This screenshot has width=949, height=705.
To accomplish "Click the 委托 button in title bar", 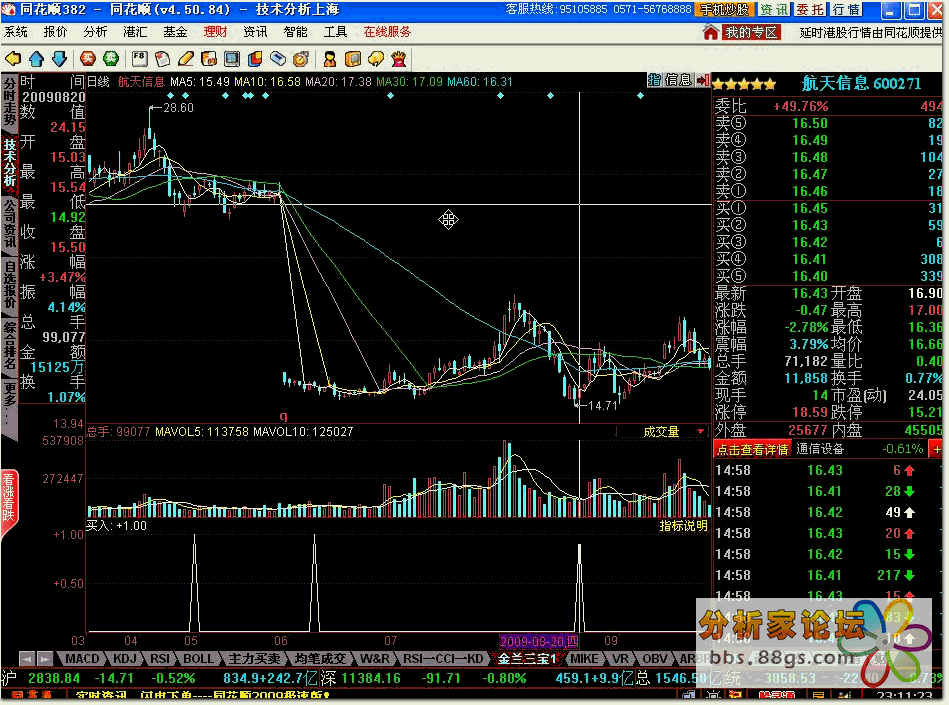I will (x=810, y=10).
